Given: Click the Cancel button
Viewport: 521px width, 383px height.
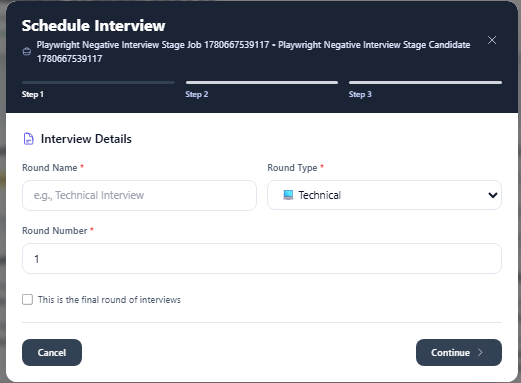Looking at the screenshot, I should coord(52,352).
